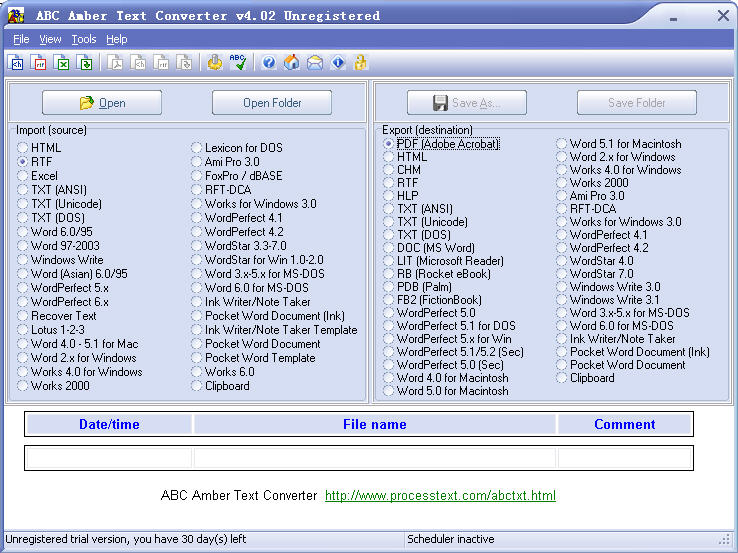Minimize the ABC Amber Text Converter window
Screen dimensions: 738x553
pyautogui.click(x=674, y=17)
